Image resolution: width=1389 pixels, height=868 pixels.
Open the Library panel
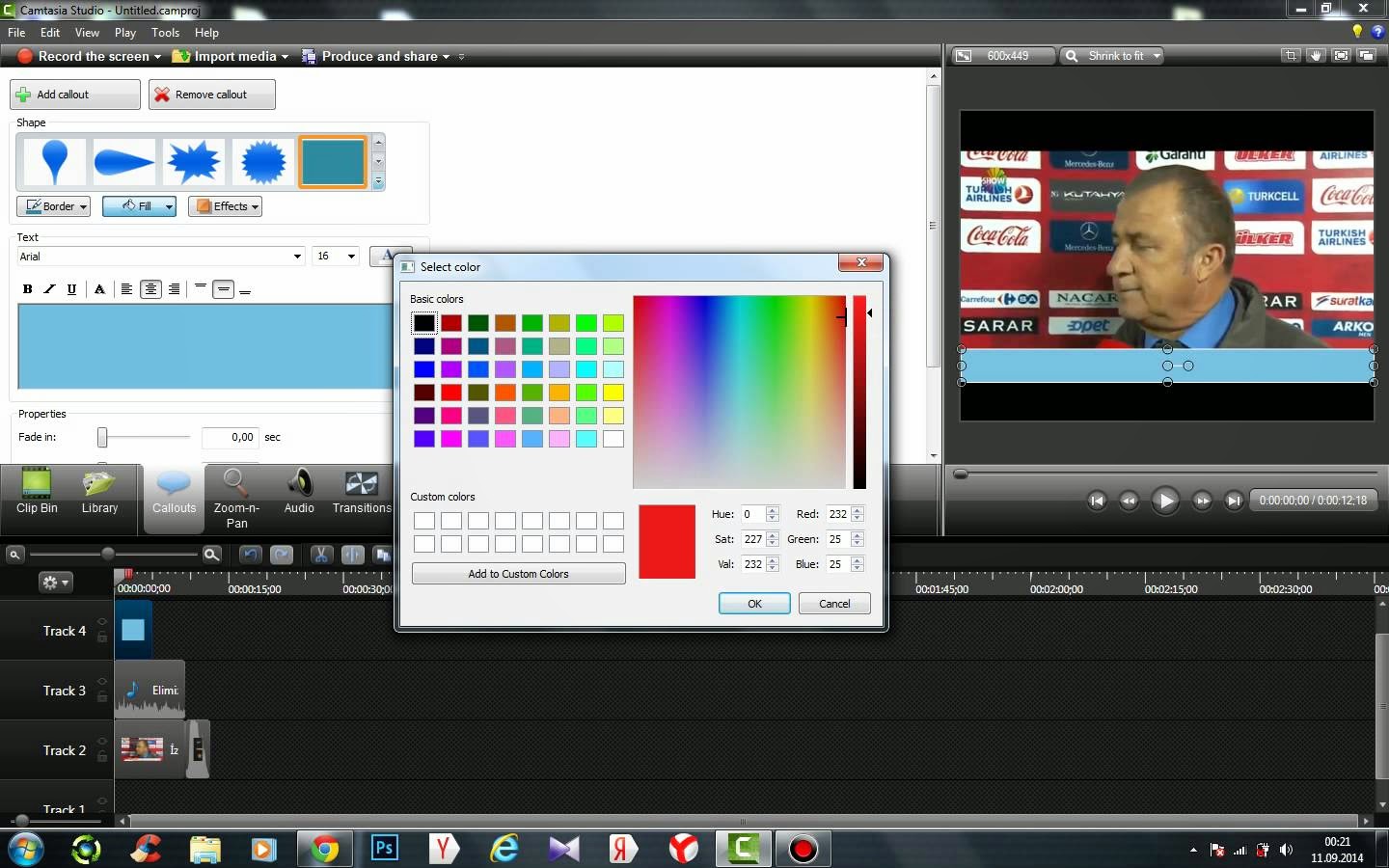99,490
